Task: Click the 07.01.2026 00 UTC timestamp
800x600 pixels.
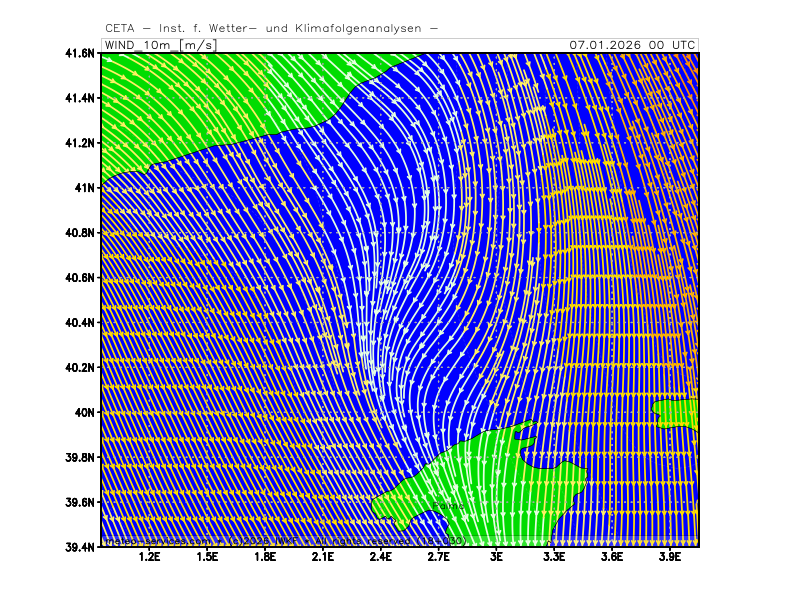Action: (x=632, y=45)
